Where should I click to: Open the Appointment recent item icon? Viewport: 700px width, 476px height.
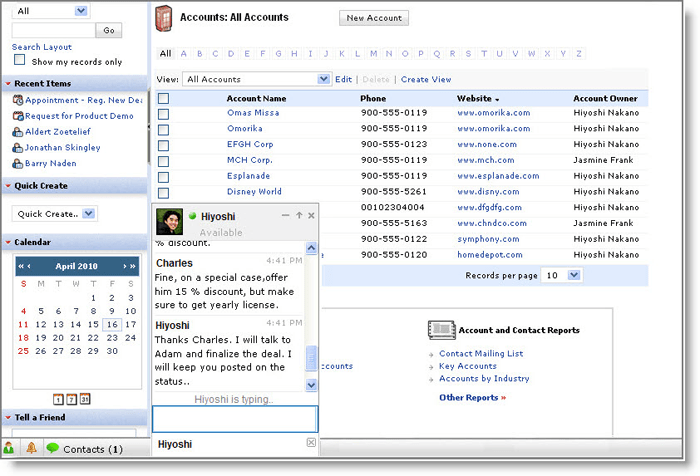[x=18, y=100]
